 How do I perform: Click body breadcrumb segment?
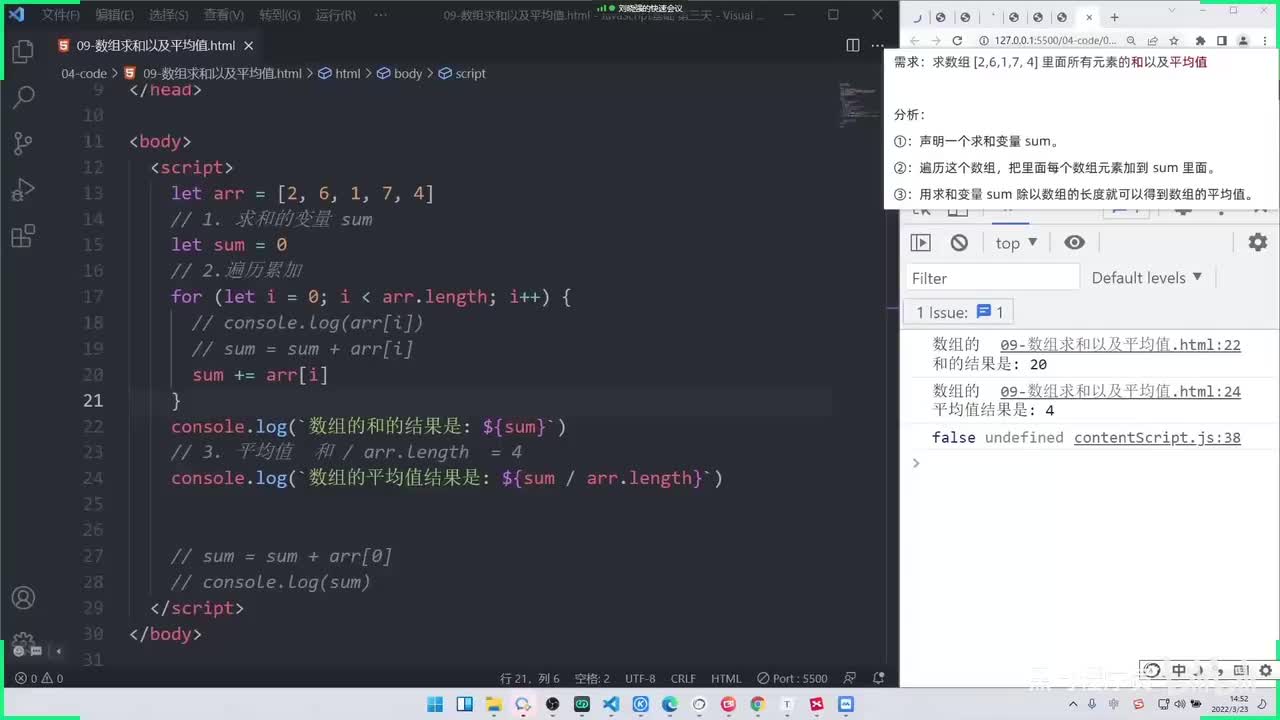400,73
